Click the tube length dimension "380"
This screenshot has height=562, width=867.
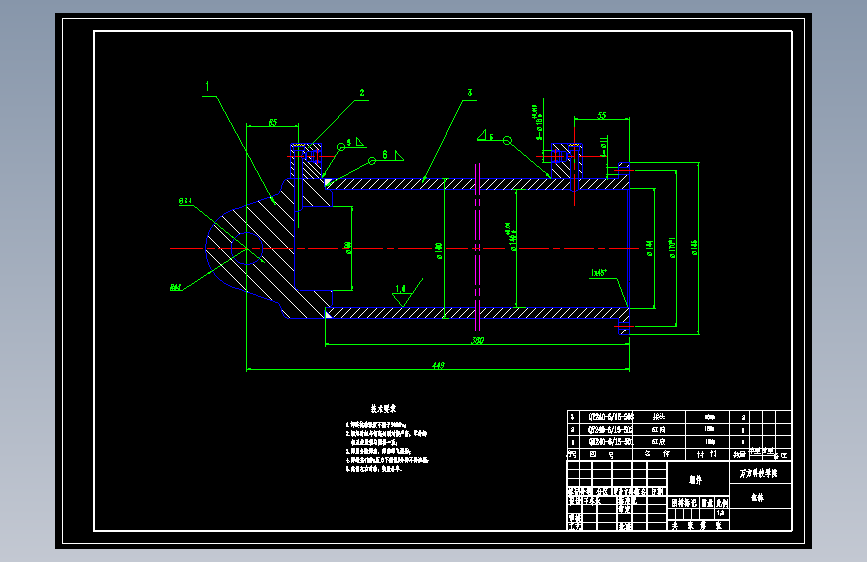[477, 341]
